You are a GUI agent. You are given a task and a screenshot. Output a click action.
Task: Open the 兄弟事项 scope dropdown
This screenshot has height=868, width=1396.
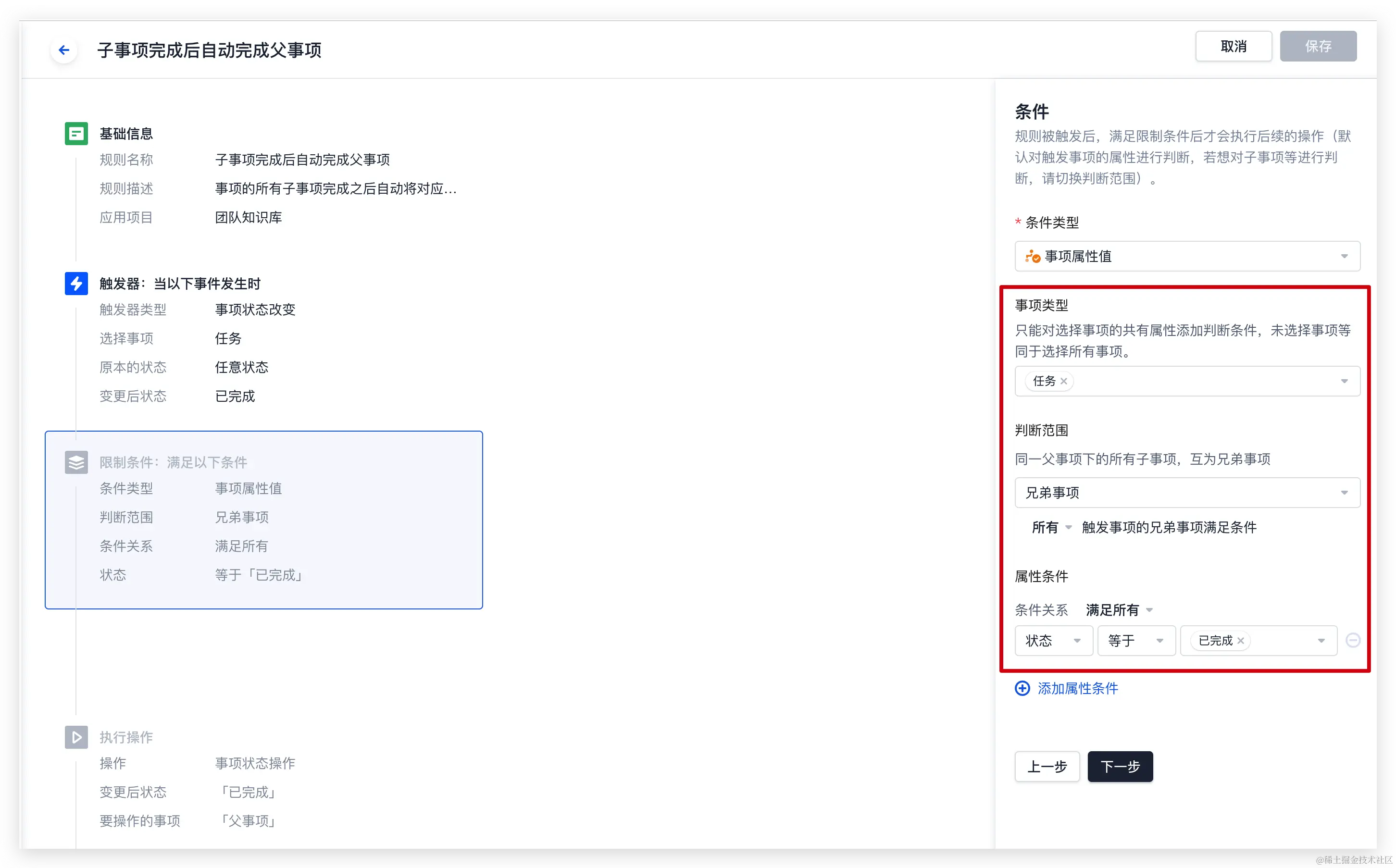[x=1187, y=493]
